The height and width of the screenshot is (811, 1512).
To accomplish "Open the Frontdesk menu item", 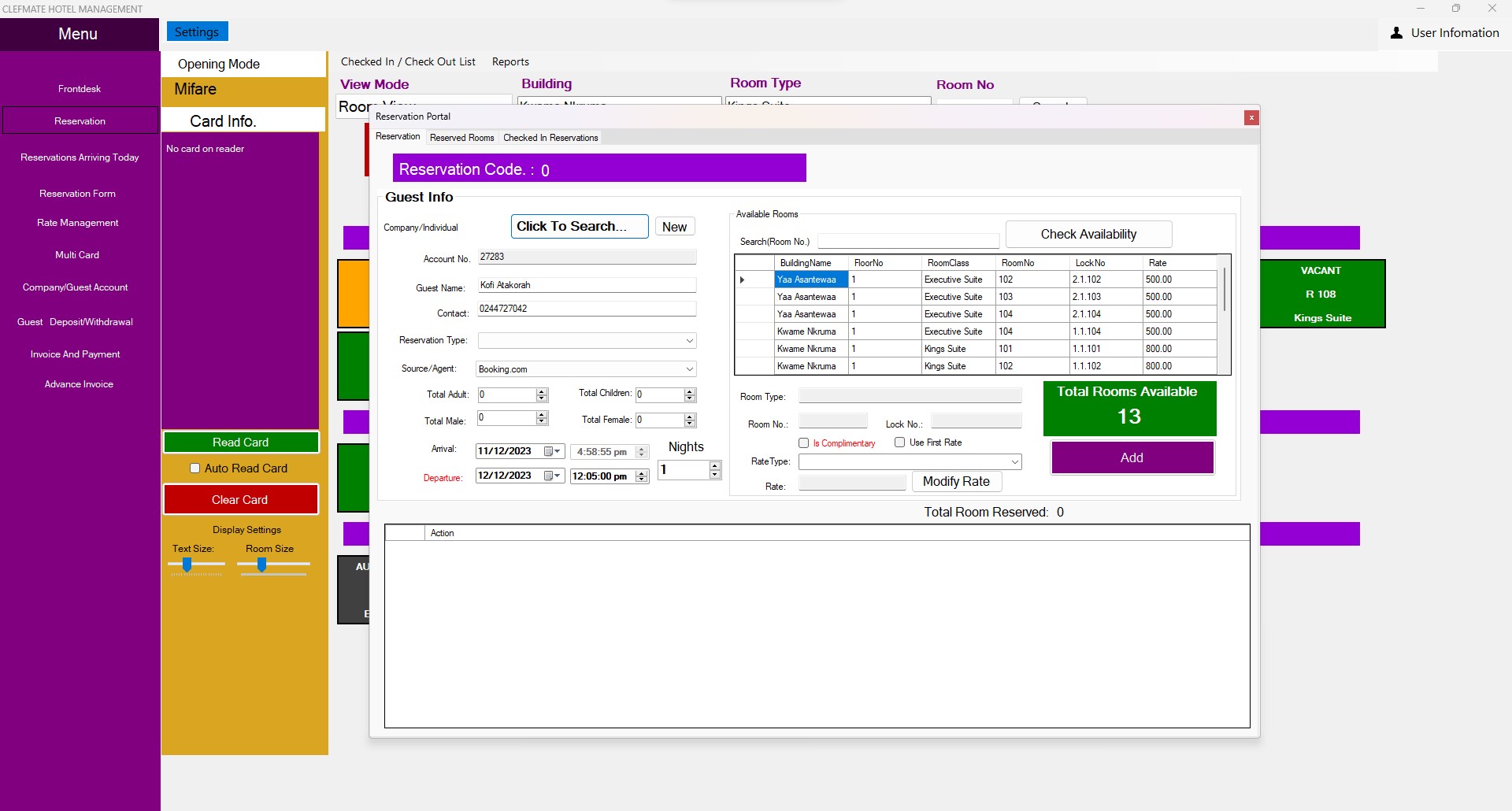I will pyautogui.click(x=80, y=89).
